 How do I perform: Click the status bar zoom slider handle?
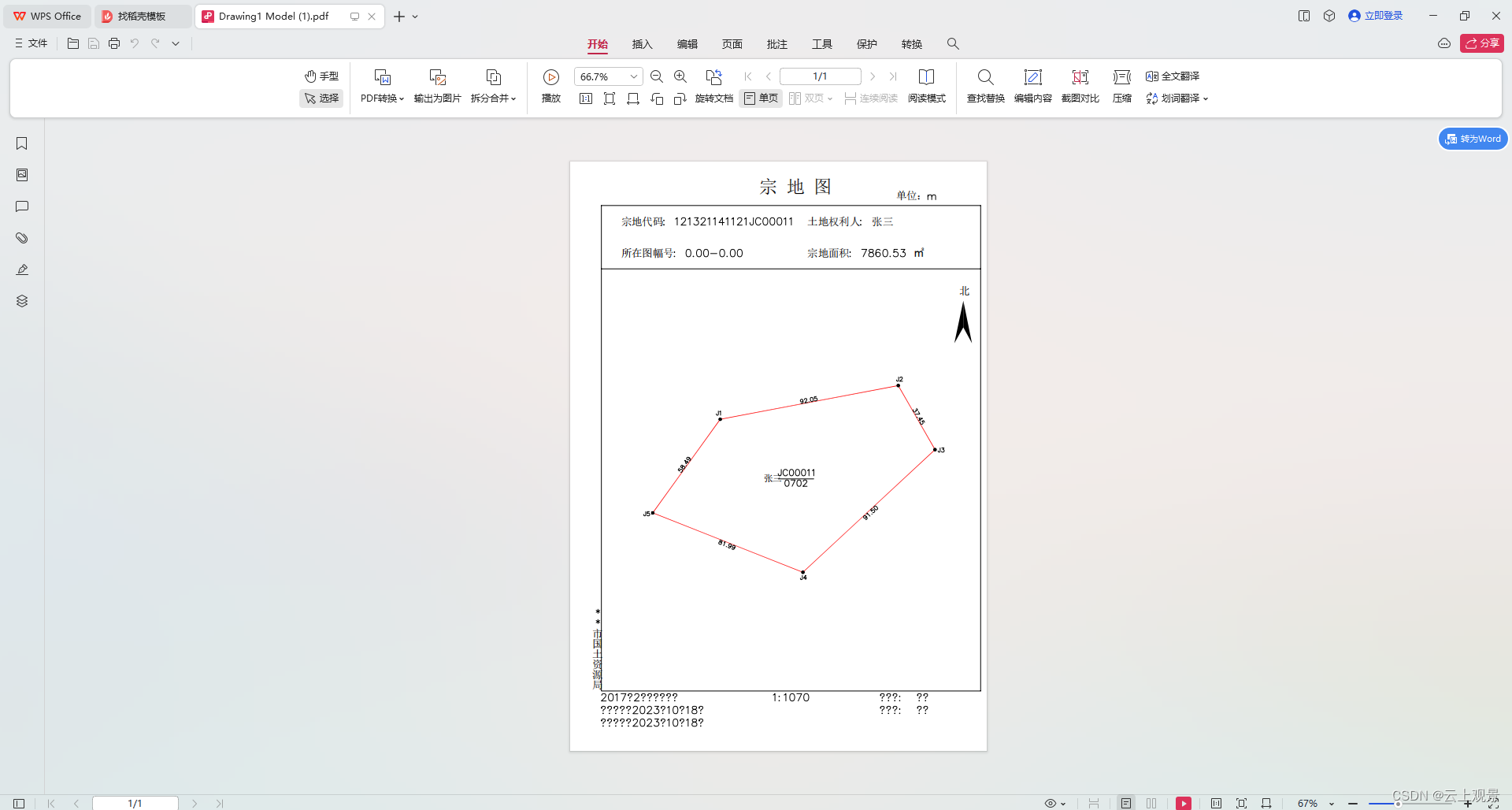click(1398, 803)
